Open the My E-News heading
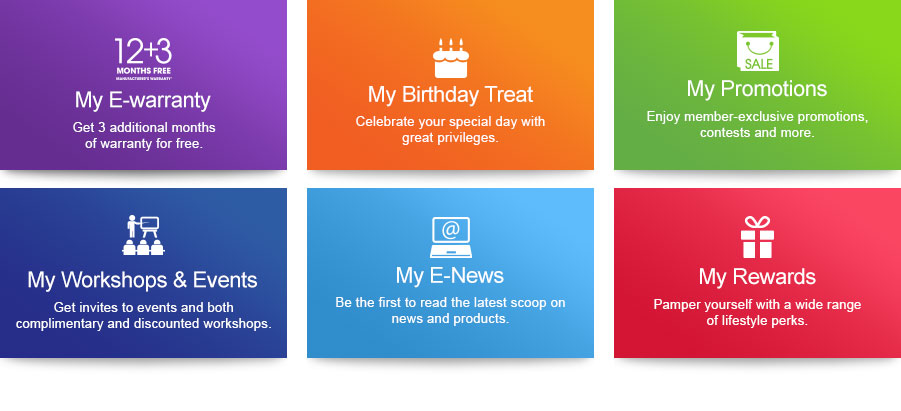901x411 pixels. 450,275
